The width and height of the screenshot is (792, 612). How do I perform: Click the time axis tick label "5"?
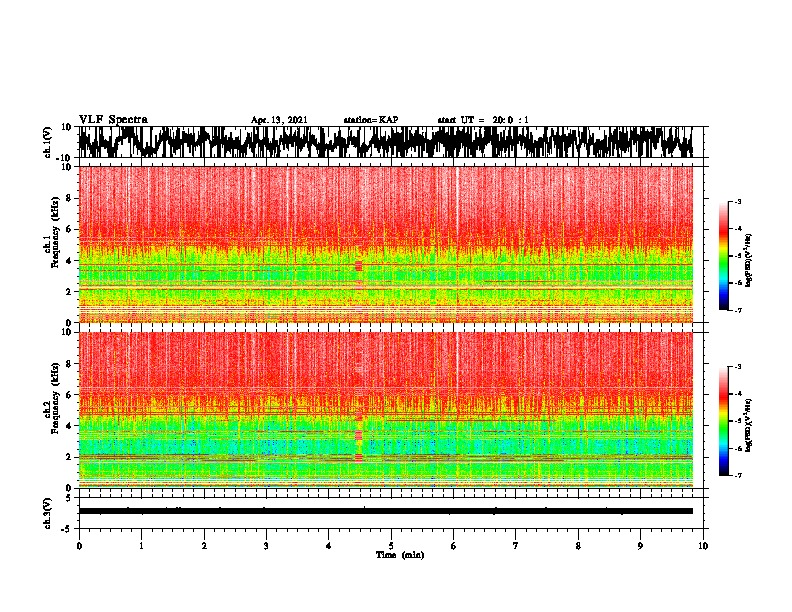[391, 546]
